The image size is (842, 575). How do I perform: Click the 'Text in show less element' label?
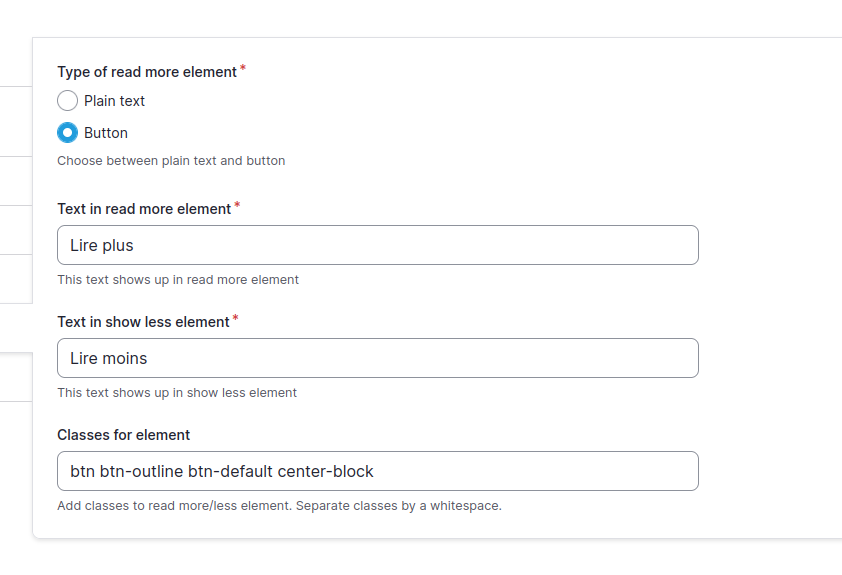coord(143,322)
